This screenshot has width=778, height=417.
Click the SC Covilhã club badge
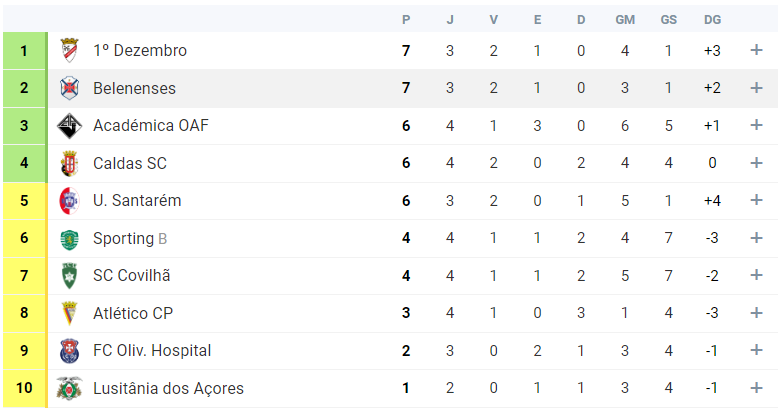click(x=69, y=276)
